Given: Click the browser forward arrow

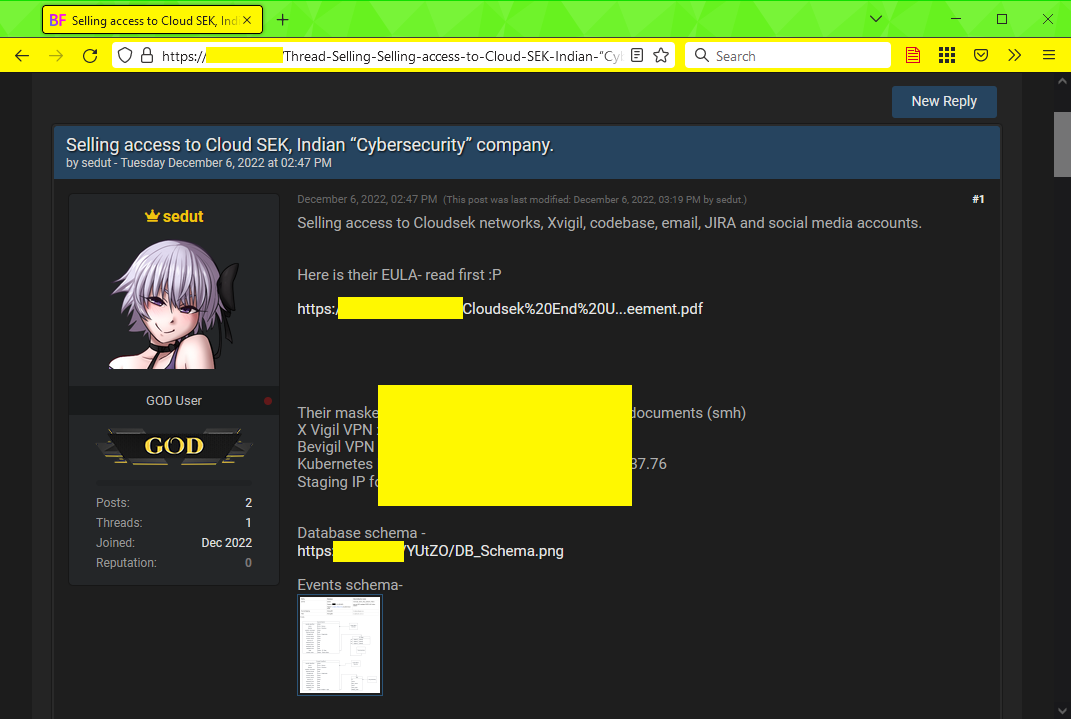Looking at the screenshot, I should pos(56,56).
